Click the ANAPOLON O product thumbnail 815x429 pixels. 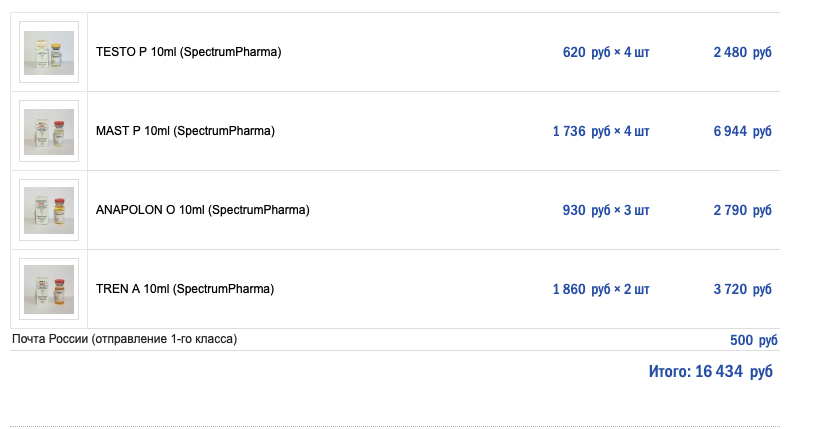click(49, 210)
